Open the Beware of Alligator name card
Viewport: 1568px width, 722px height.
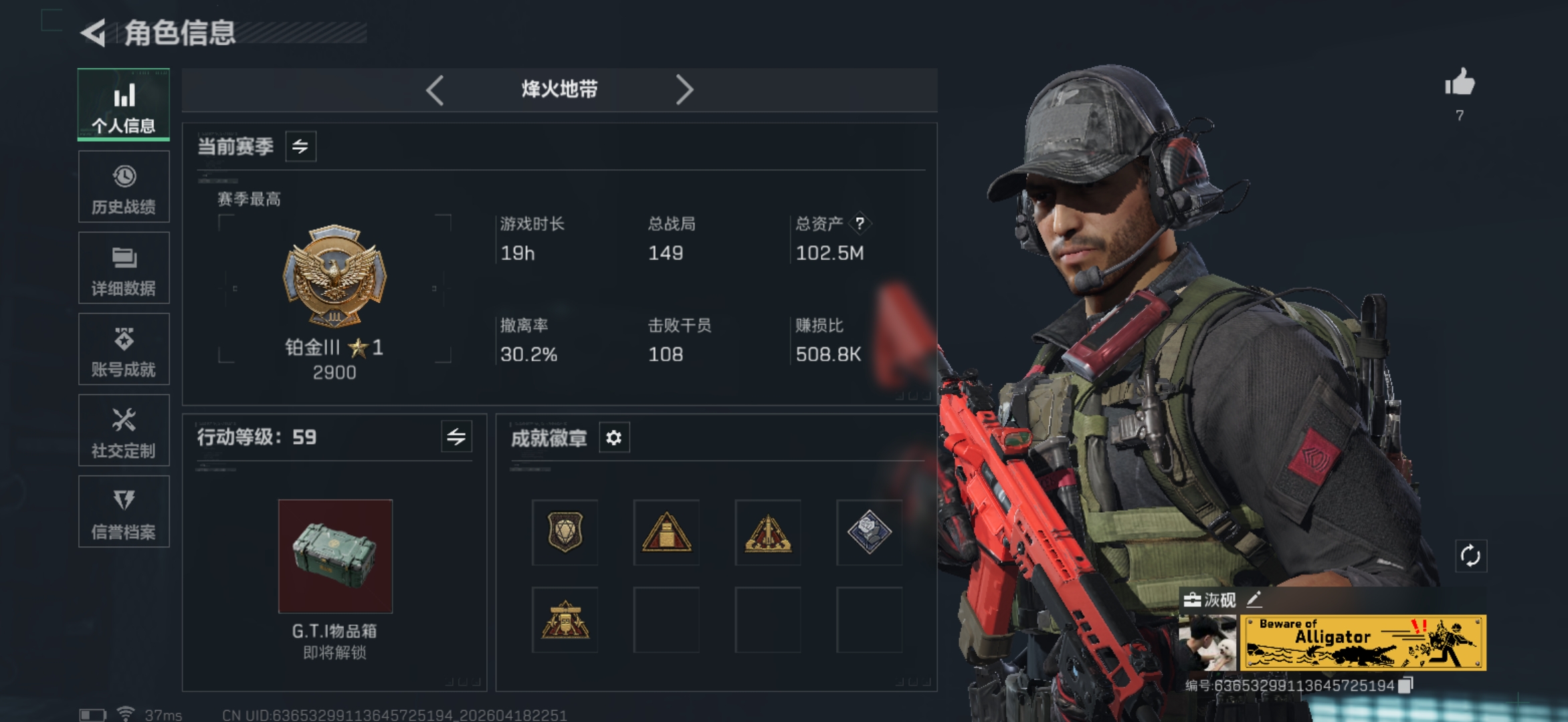coord(1363,642)
